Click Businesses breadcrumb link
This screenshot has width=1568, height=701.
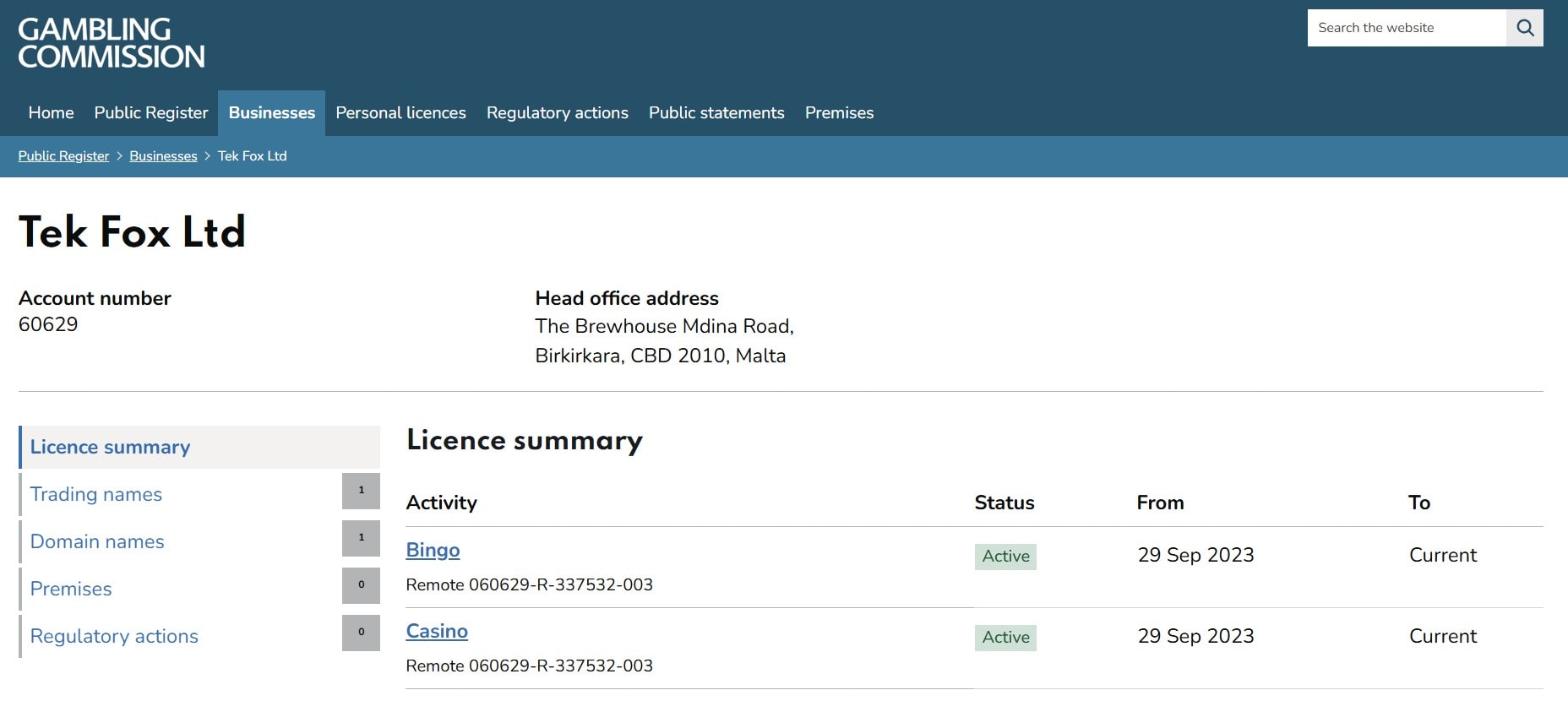pos(163,156)
